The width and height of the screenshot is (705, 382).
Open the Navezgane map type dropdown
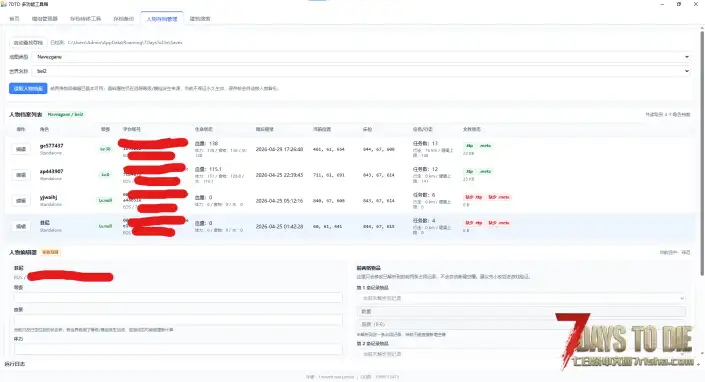[362, 57]
